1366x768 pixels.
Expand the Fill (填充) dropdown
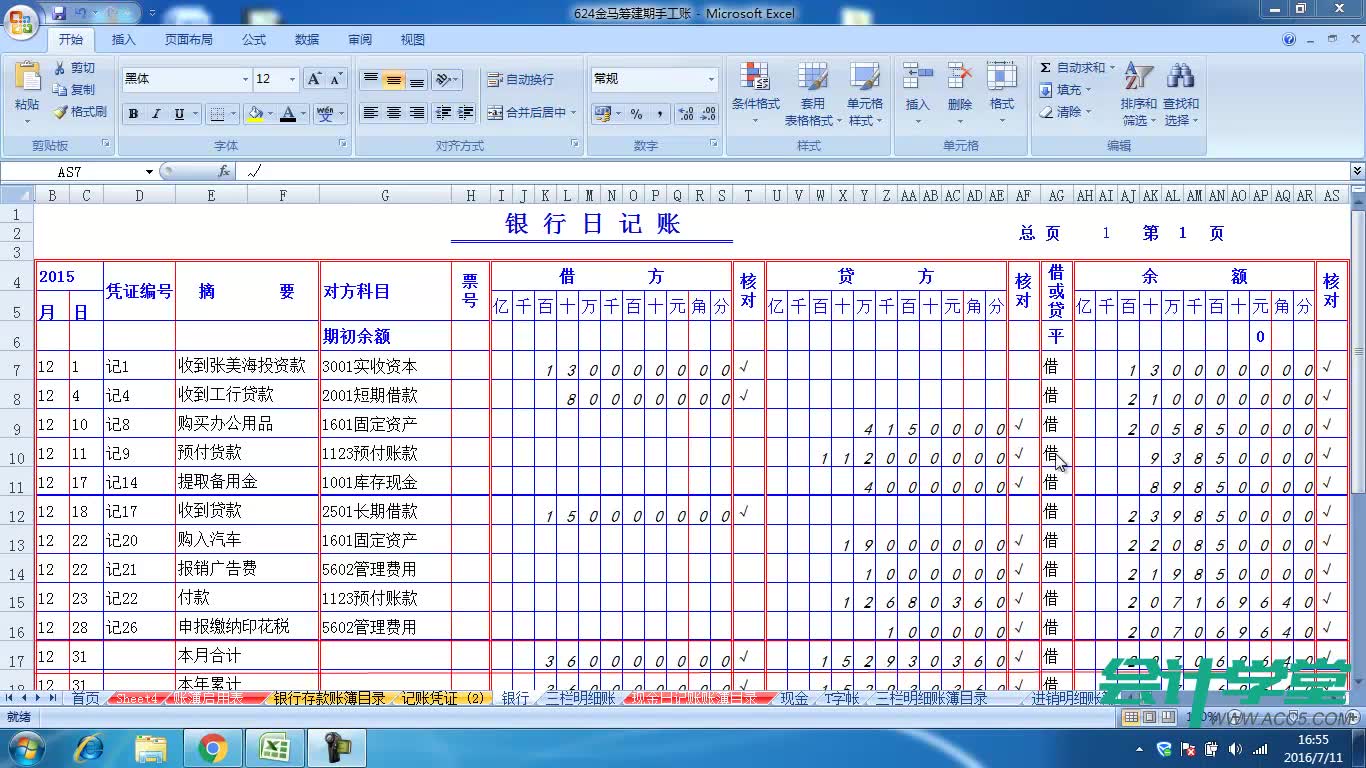[x=1088, y=90]
